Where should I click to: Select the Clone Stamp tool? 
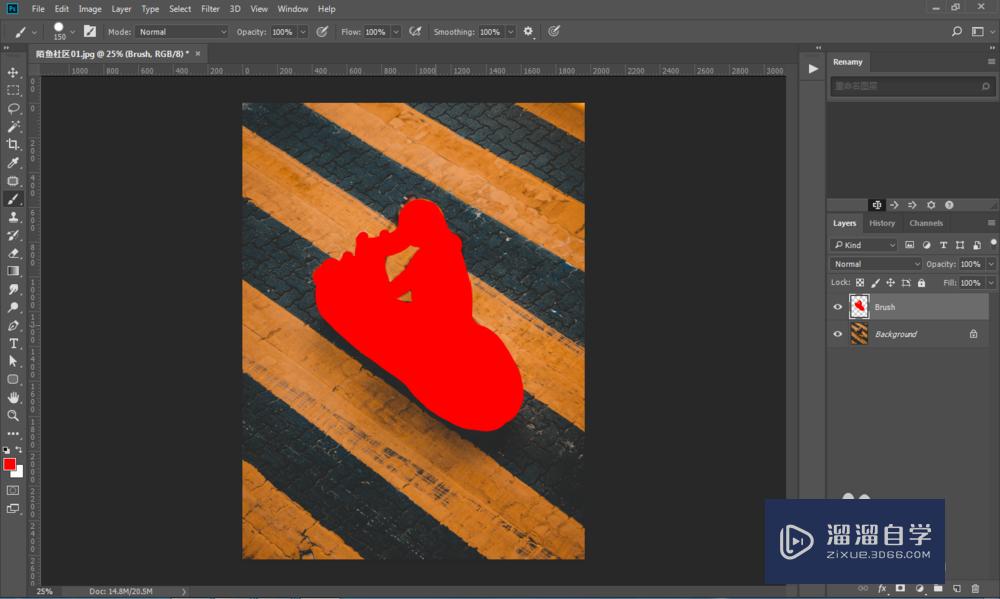pos(13,217)
